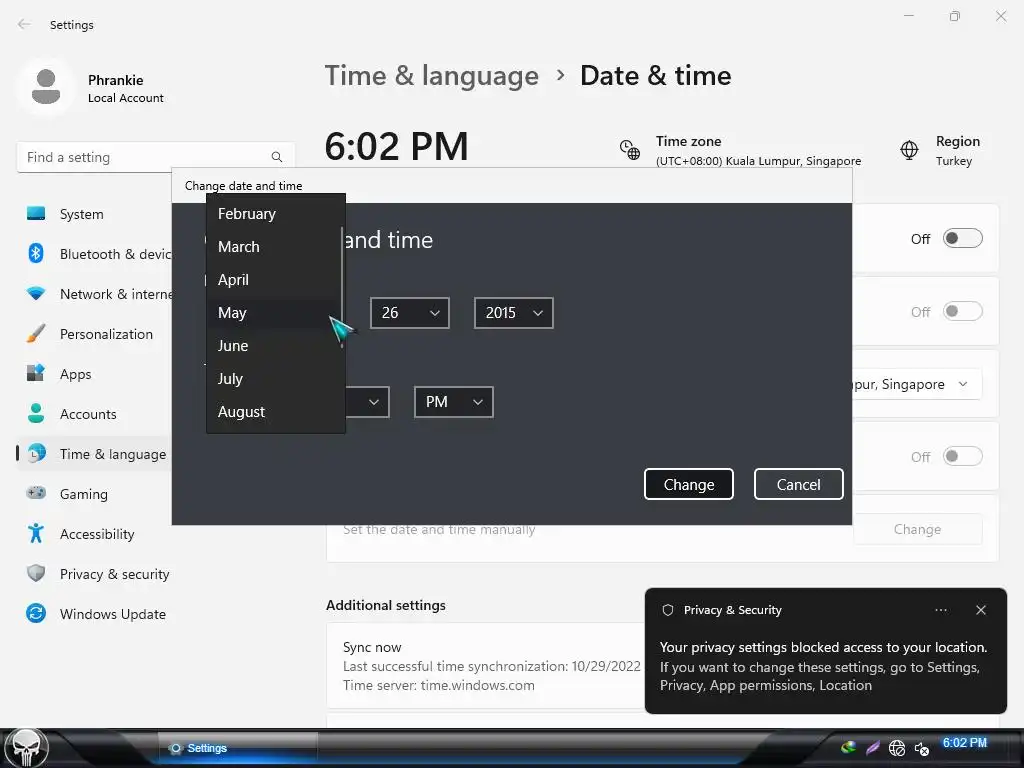Viewport: 1024px width, 768px height.
Task: Open the day dropdown showing 26
Action: tap(409, 313)
